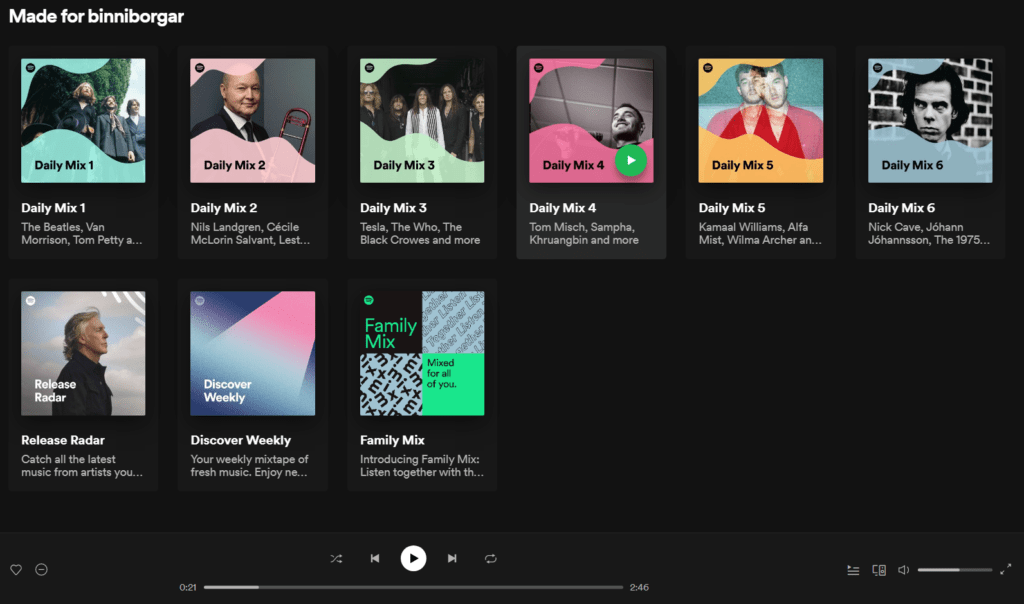This screenshot has width=1024, height=604.
Task: Click 'Your weekly mixtape' description text
Action: tap(249, 466)
